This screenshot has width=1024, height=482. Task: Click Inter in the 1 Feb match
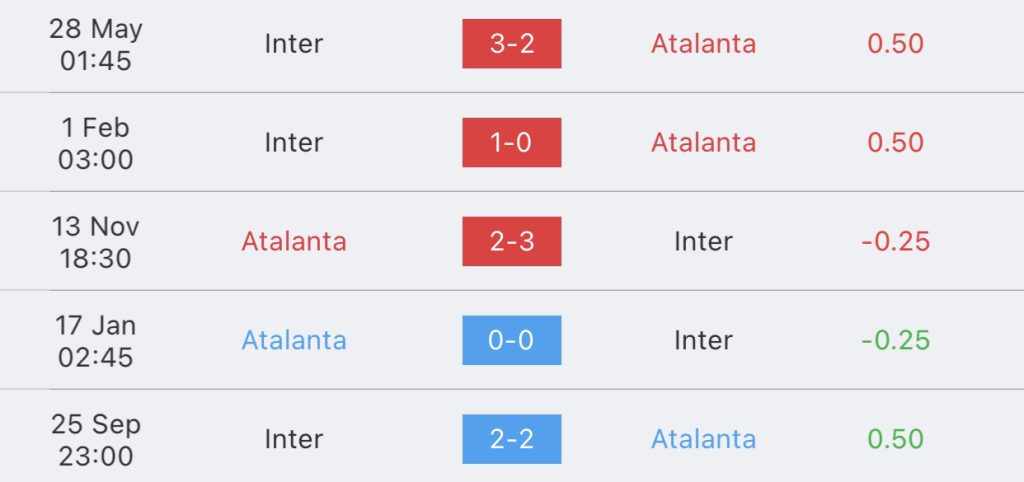click(x=294, y=142)
